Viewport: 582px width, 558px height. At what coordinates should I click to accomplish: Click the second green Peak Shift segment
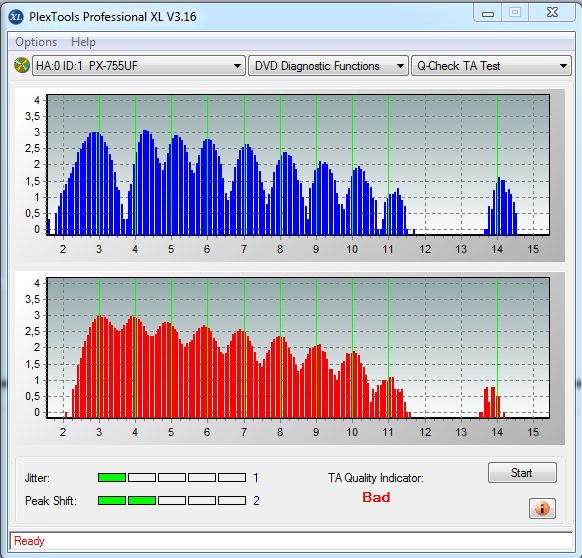[x=142, y=500]
